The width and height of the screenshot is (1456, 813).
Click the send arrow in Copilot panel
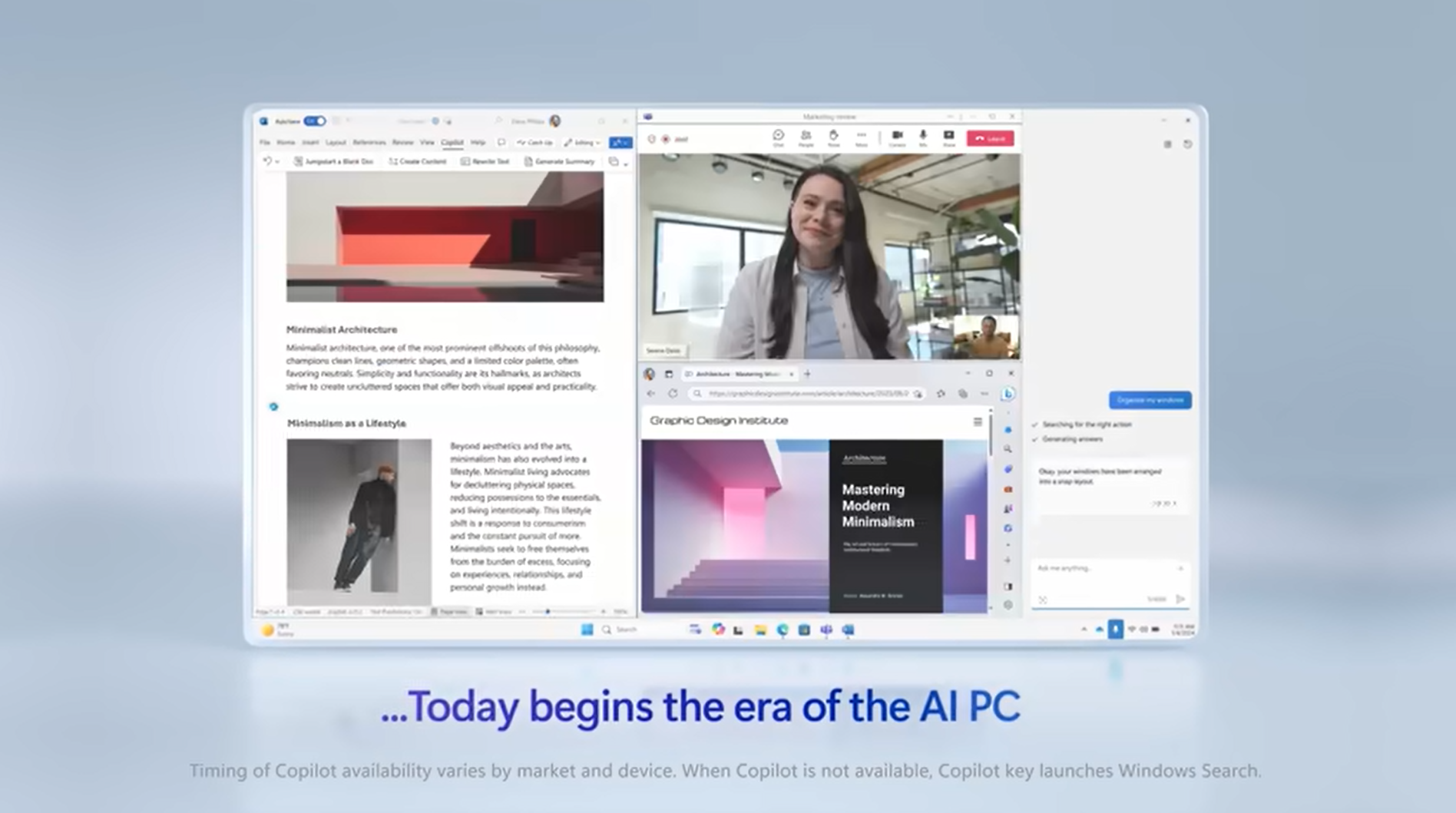[x=1180, y=599]
